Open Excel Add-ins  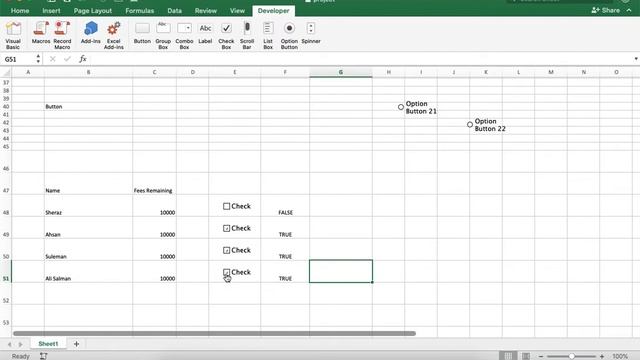point(113,35)
